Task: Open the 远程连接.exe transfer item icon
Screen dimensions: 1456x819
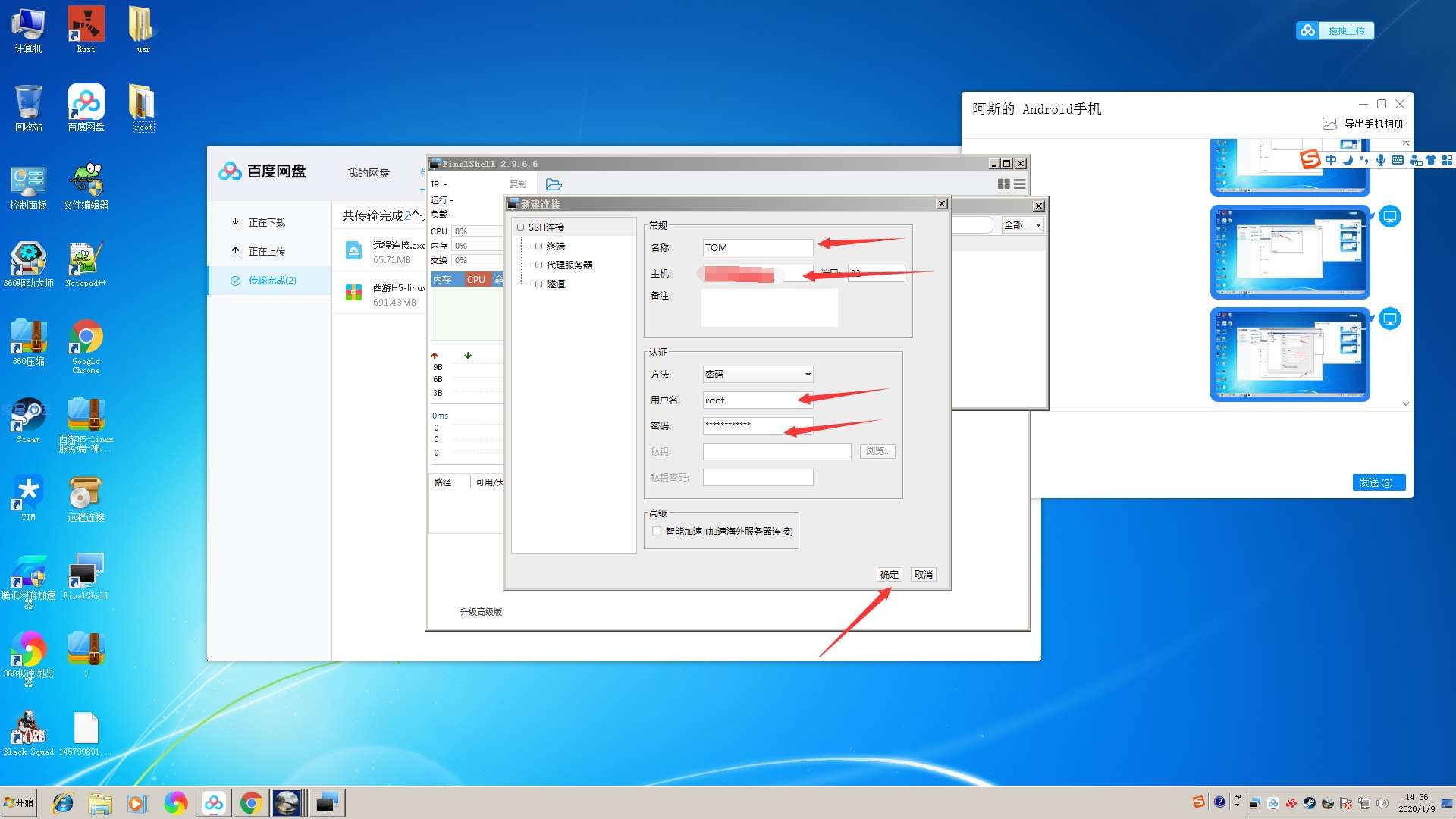Action: pyautogui.click(x=353, y=251)
